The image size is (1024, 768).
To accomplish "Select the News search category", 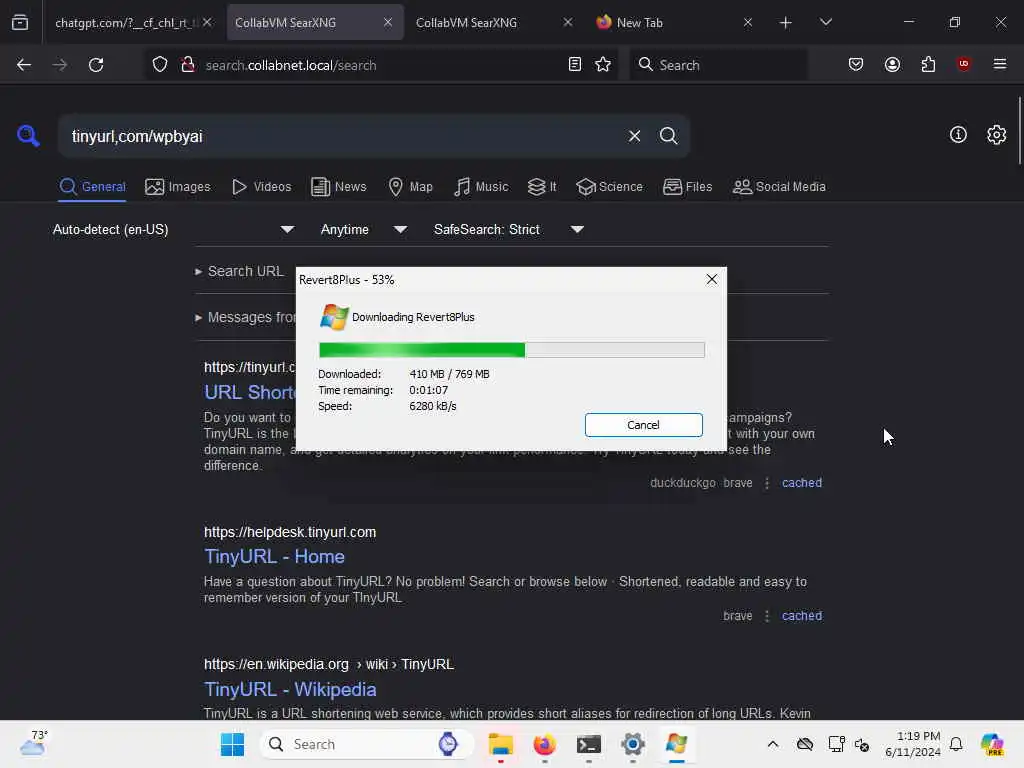I will pos(339,187).
